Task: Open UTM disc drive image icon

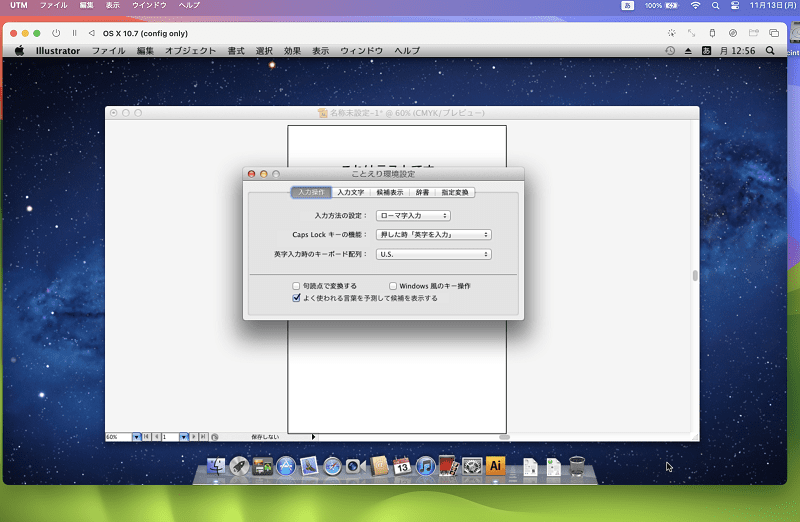Action: coord(733,33)
